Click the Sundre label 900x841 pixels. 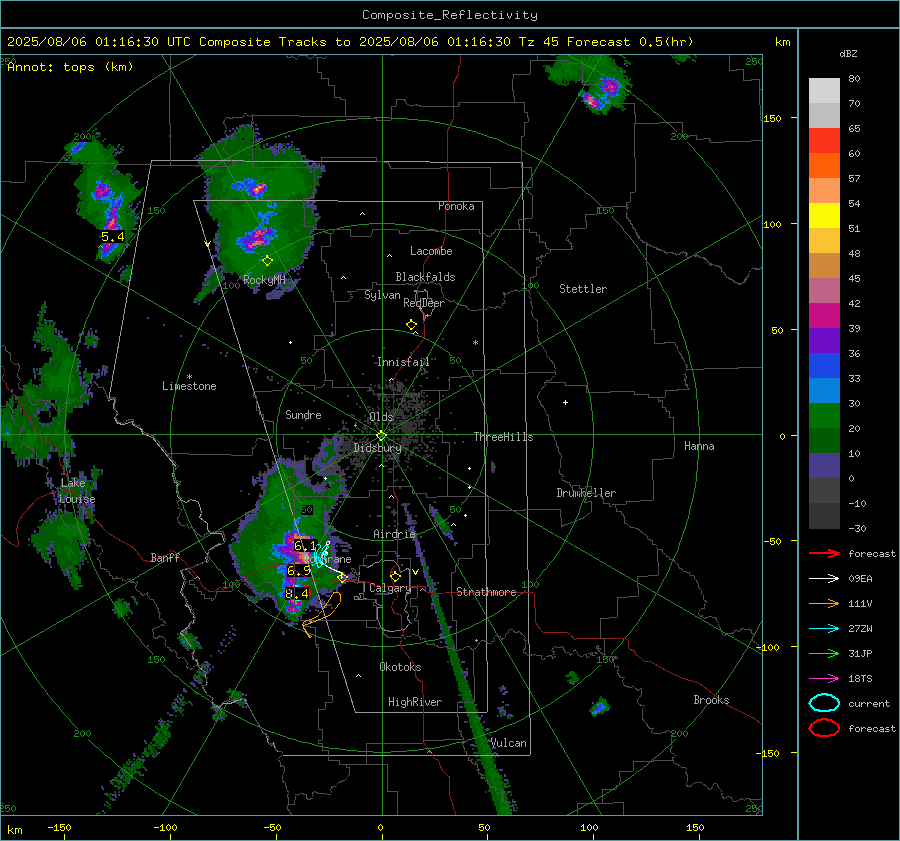tap(303, 414)
